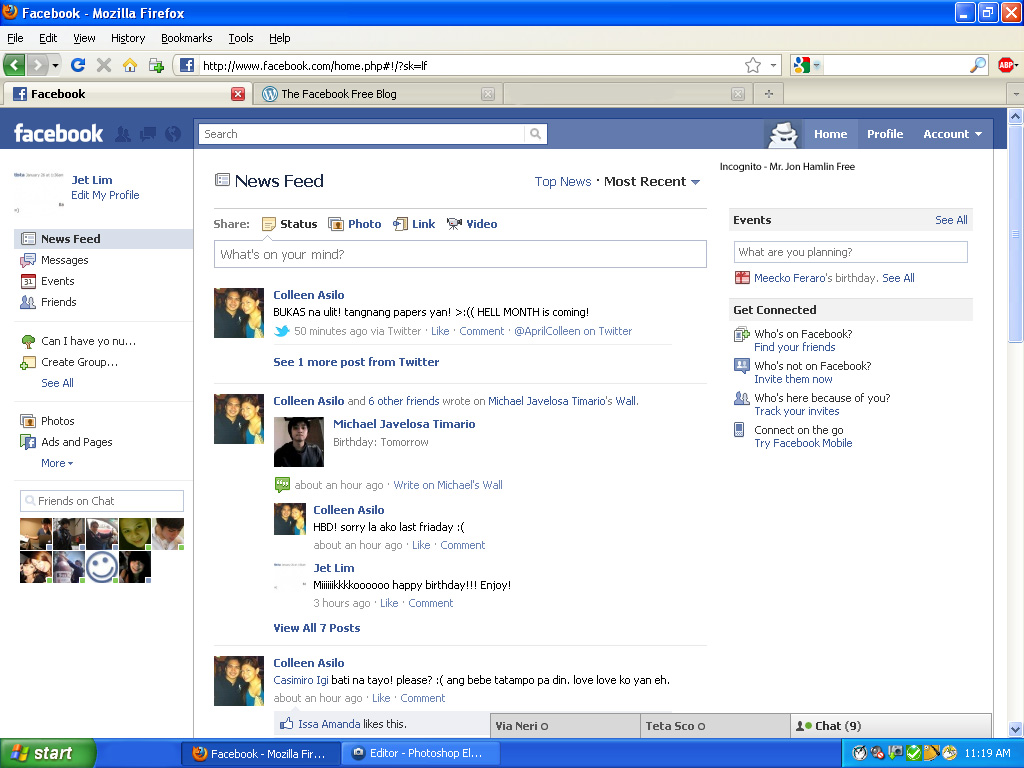1024x768 pixels.
Task: Open the notifications globe icon
Action: [173, 134]
